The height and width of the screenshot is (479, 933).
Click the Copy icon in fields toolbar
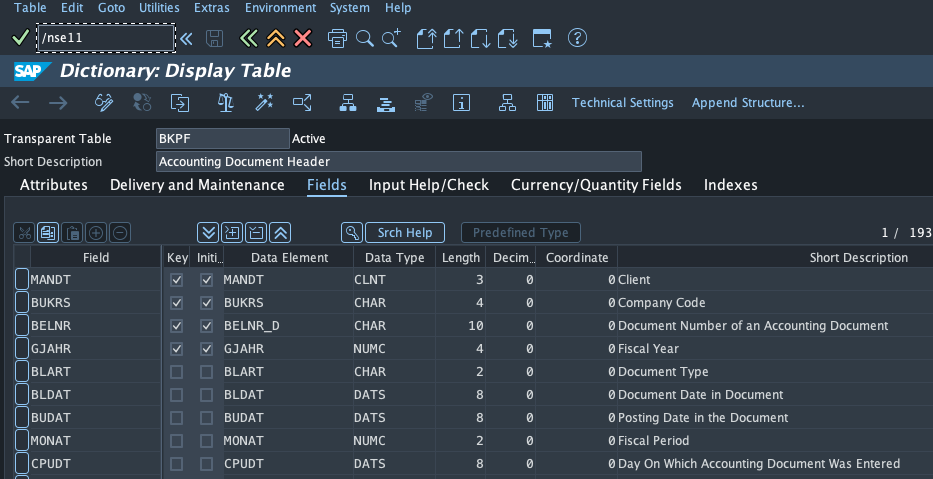[48, 233]
